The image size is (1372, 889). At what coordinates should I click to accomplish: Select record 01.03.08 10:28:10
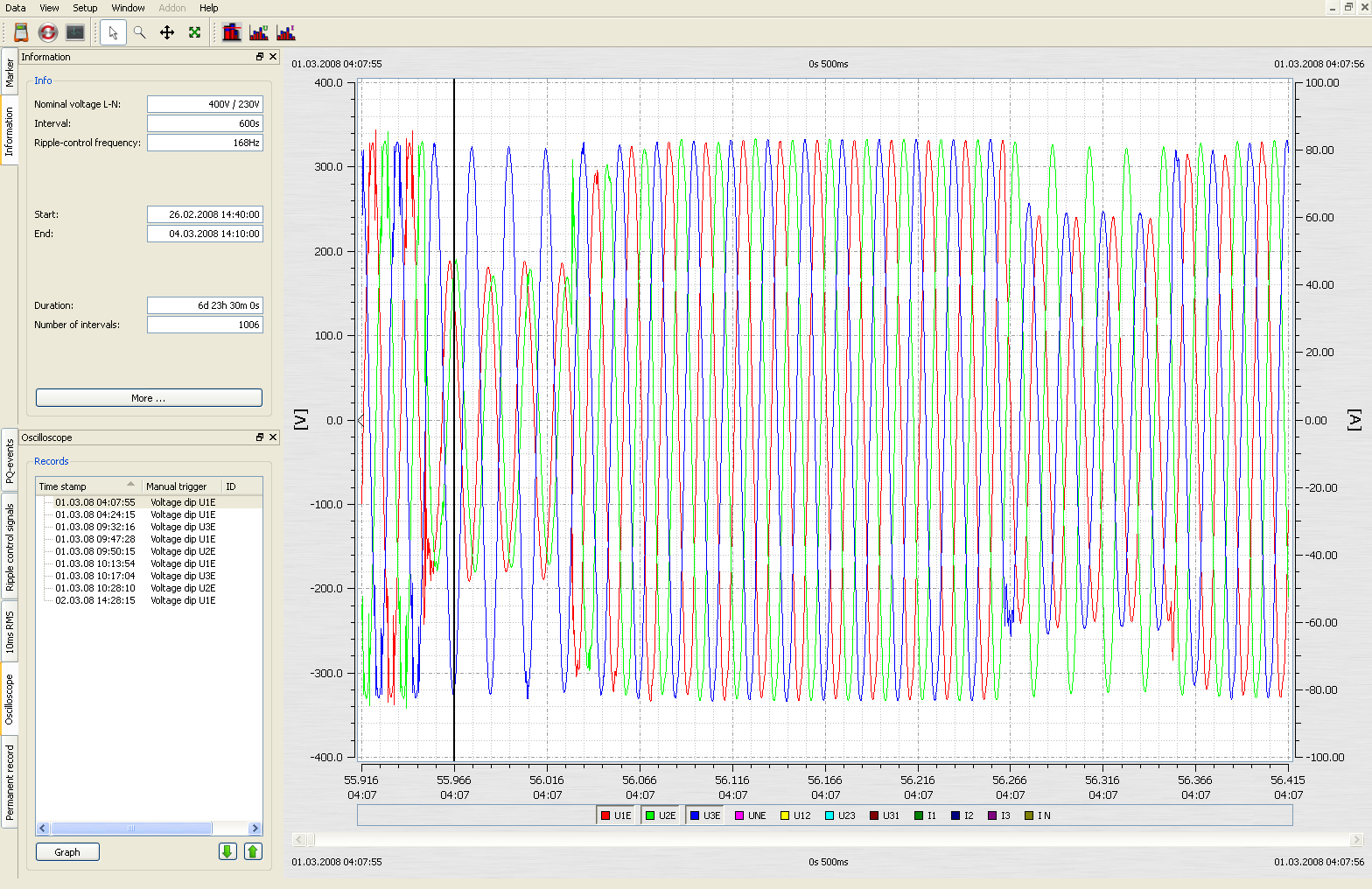[149, 588]
